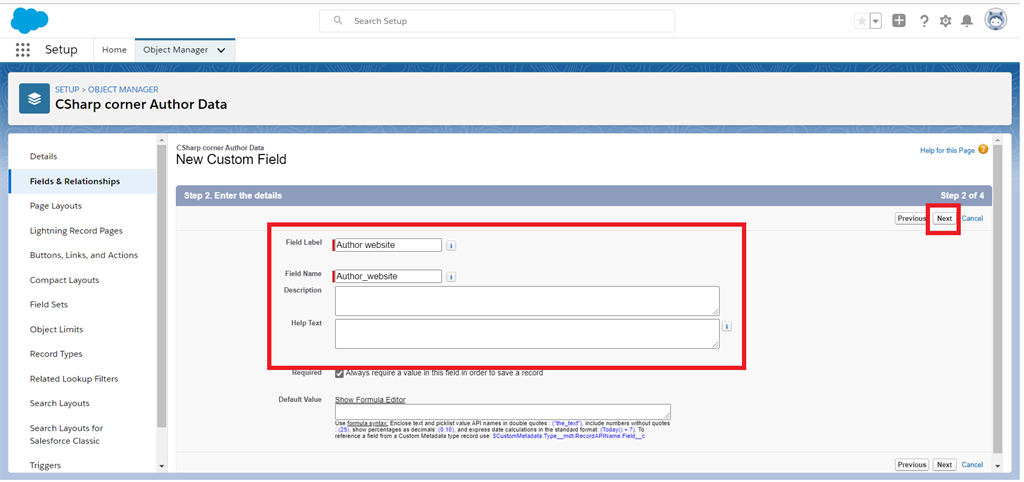Click the info icon next to Help Text
The height and width of the screenshot is (482, 1024).
point(727,327)
